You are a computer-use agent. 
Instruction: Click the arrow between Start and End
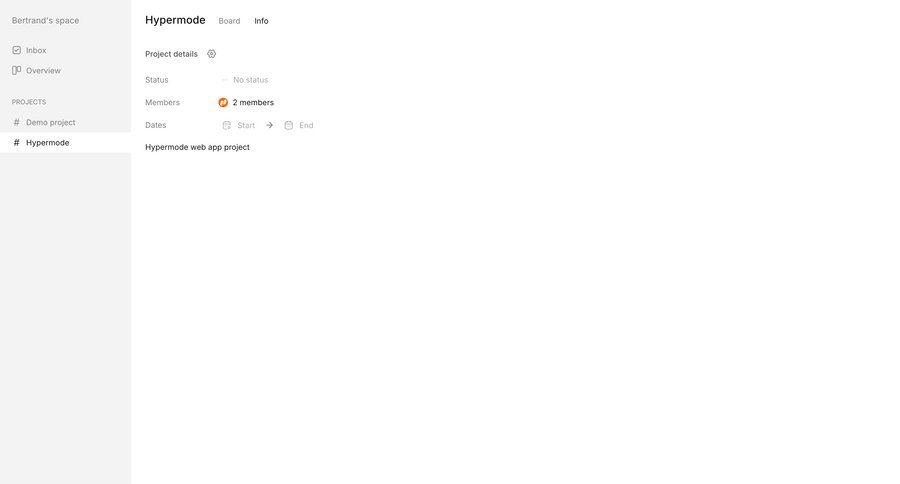269,125
